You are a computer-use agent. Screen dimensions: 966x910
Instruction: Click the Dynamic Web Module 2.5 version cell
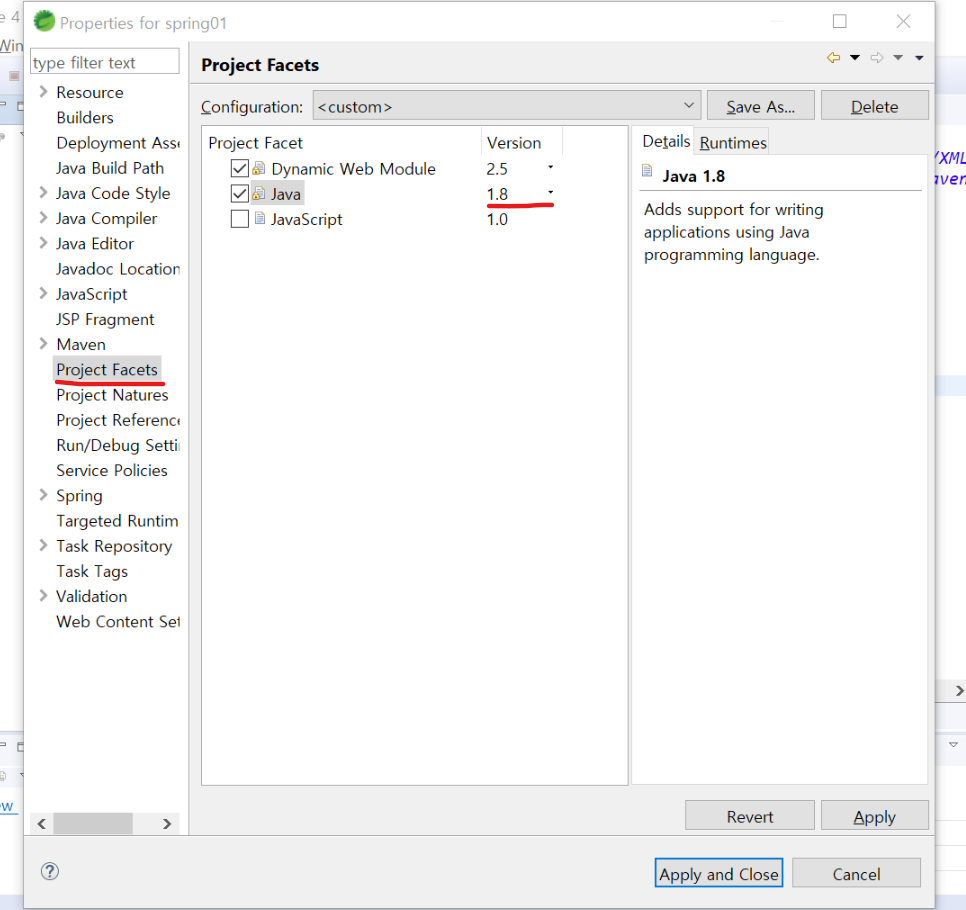pos(497,169)
